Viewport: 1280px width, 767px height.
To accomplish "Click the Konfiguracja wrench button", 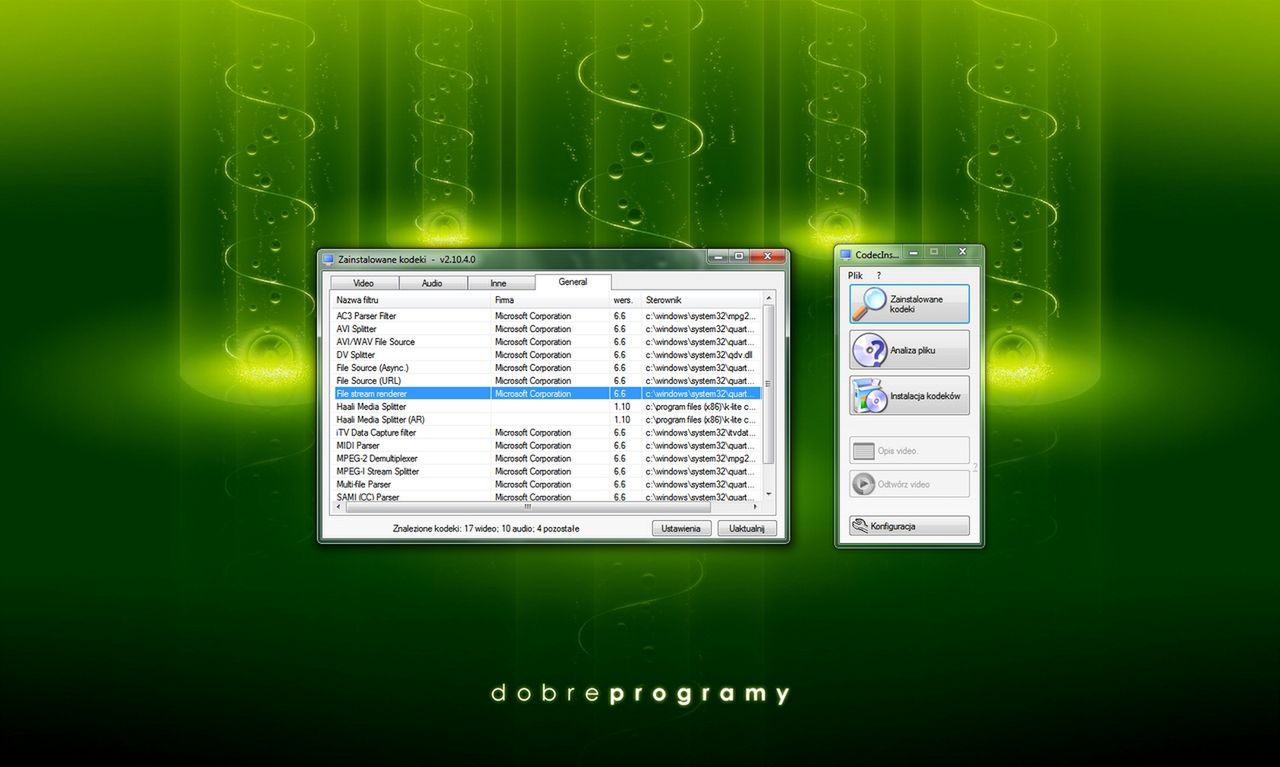I will pyautogui.click(x=909, y=526).
